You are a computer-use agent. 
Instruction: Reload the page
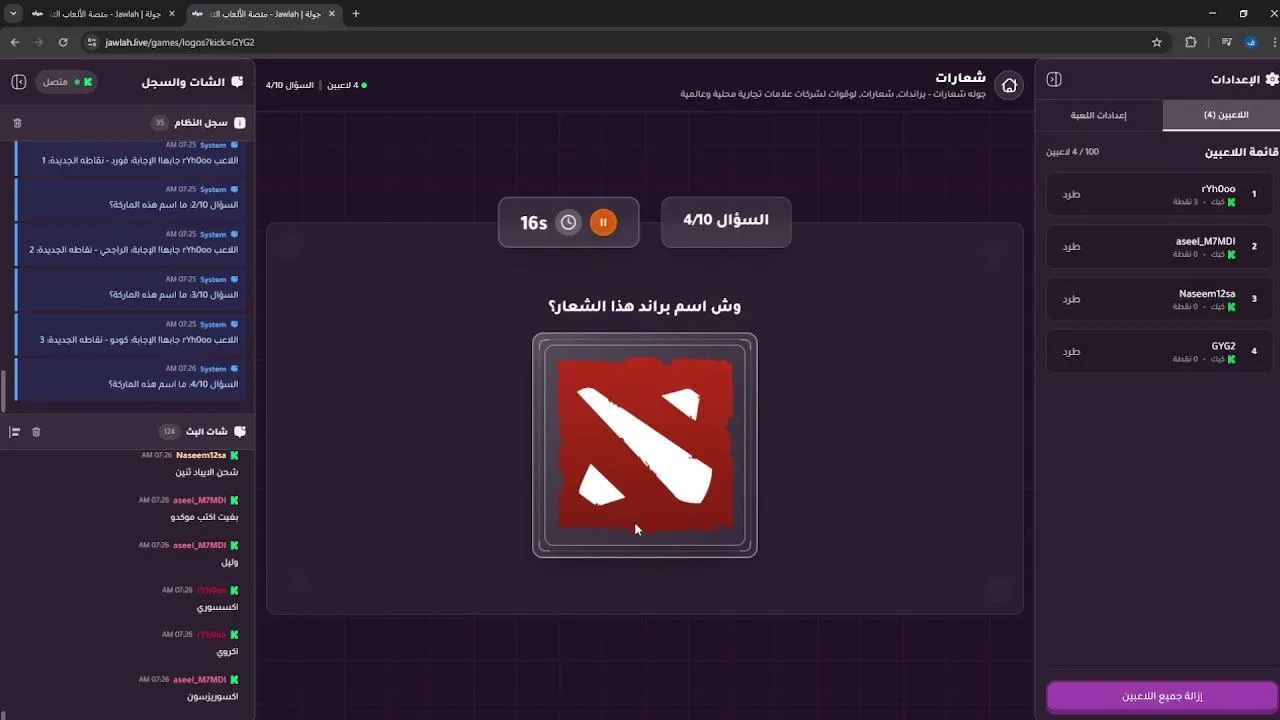point(63,42)
